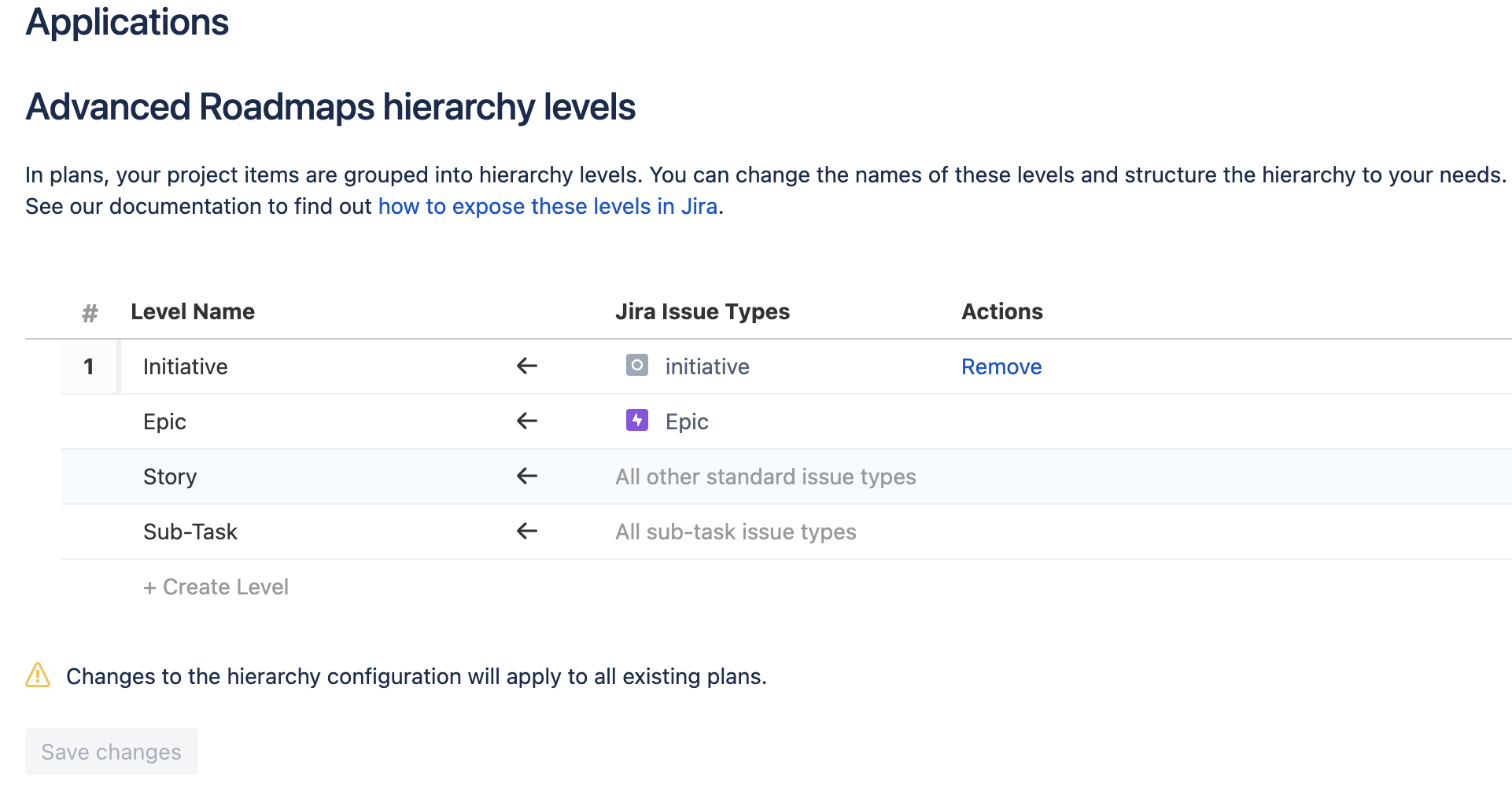Click the hash column header symbol

click(x=90, y=313)
